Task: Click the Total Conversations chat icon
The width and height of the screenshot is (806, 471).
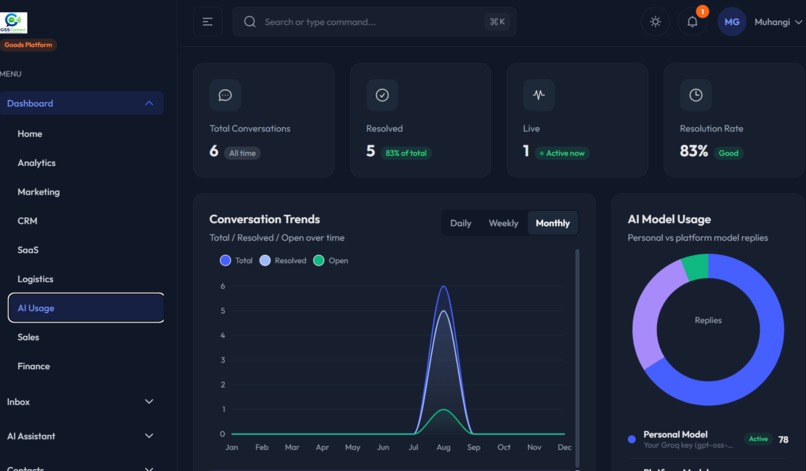Action: click(x=225, y=95)
